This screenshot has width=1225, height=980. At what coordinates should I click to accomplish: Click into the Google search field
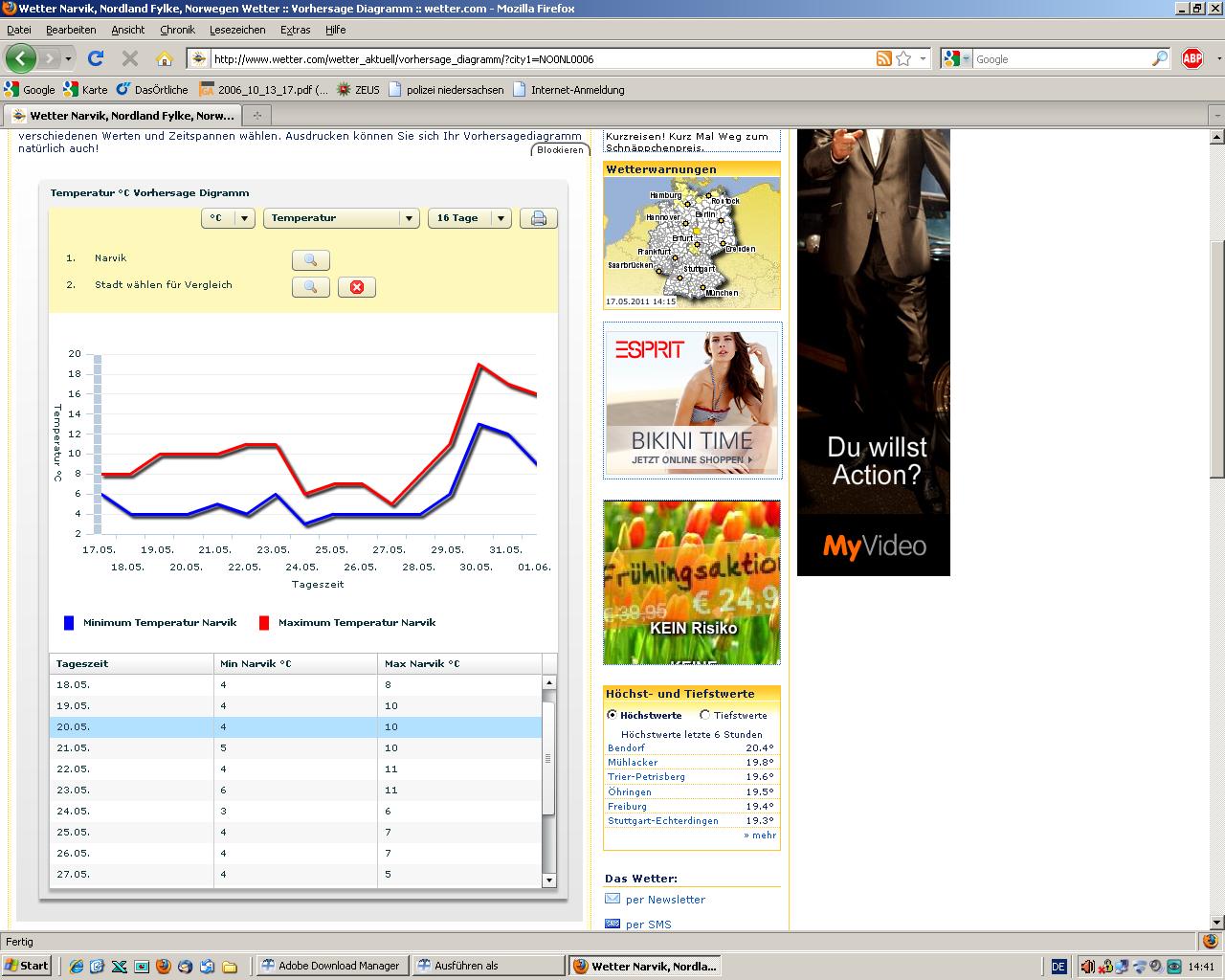1060,59
